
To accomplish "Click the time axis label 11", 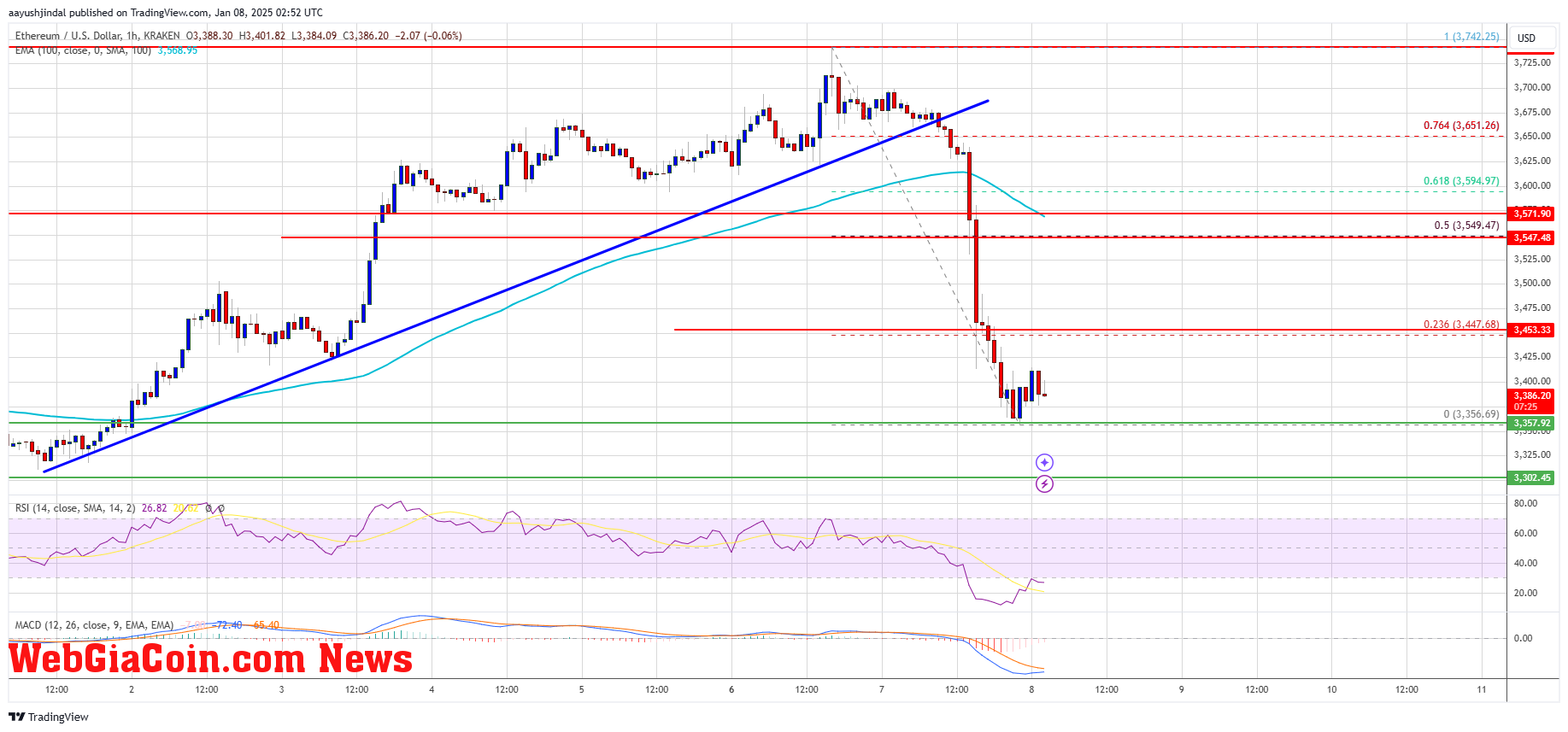I will point(1482,689).
